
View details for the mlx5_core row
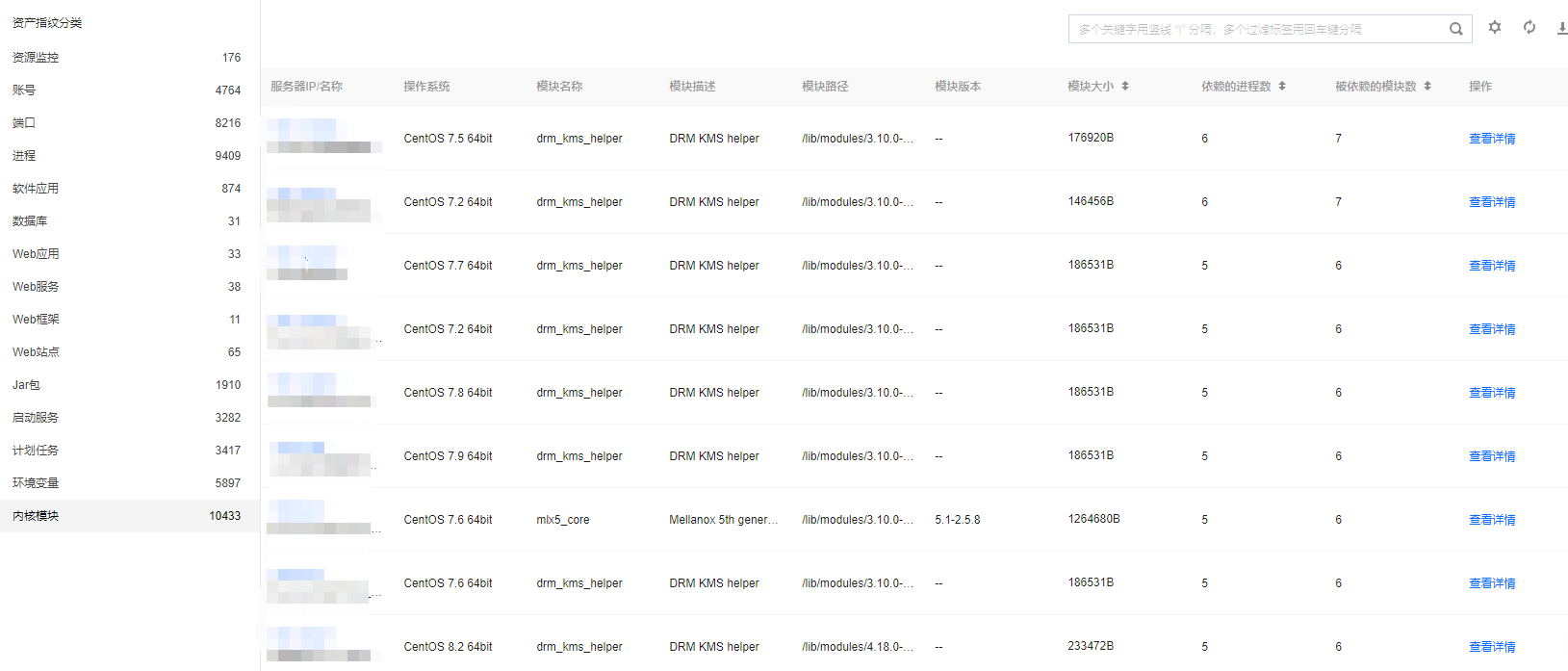[1491, 520]
